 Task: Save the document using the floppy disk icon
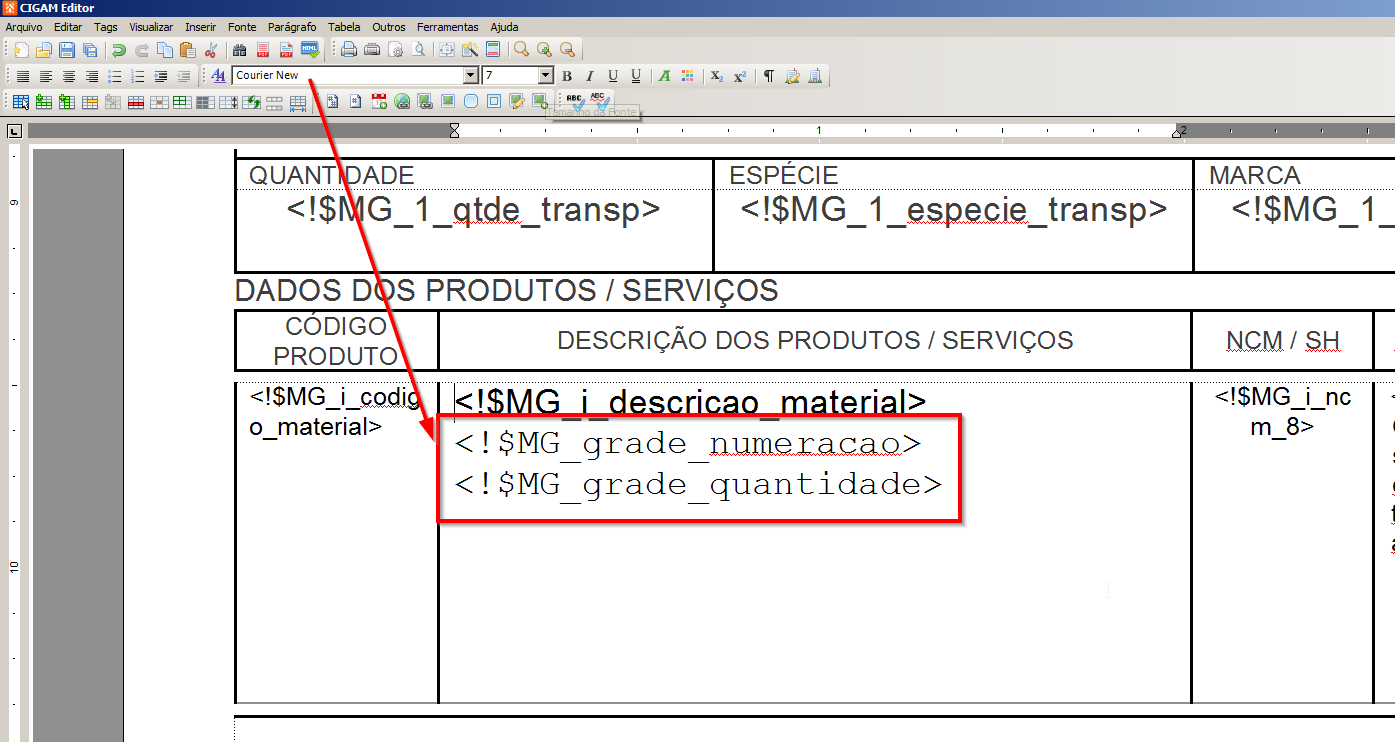66,50
